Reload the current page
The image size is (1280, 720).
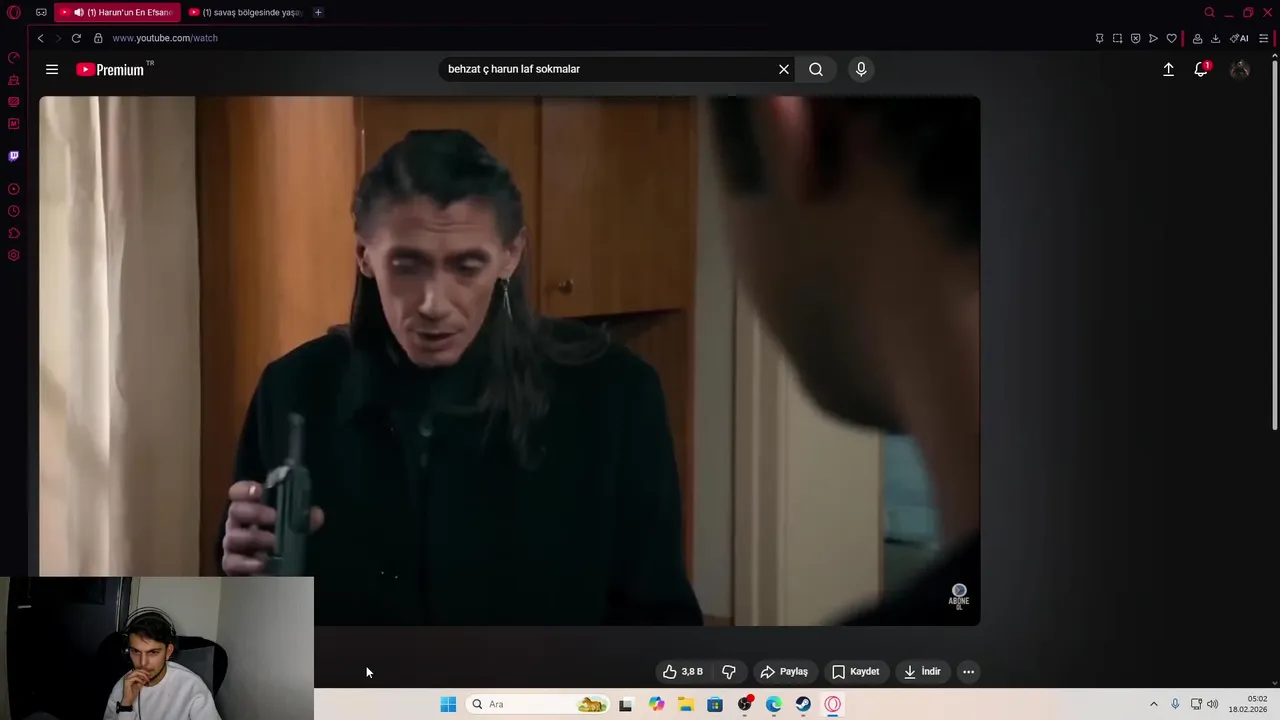coord(76,38)
